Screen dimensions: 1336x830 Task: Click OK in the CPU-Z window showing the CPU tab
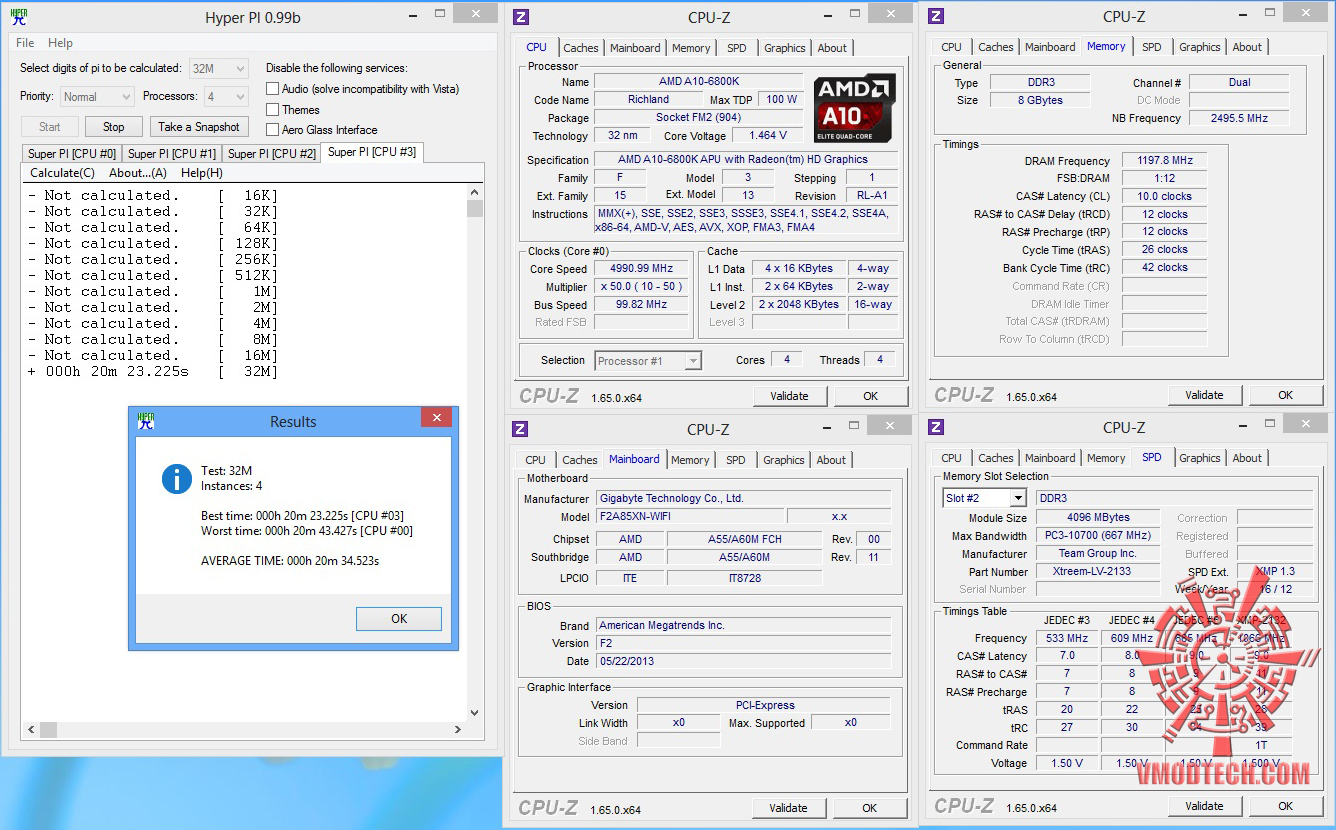871,396
